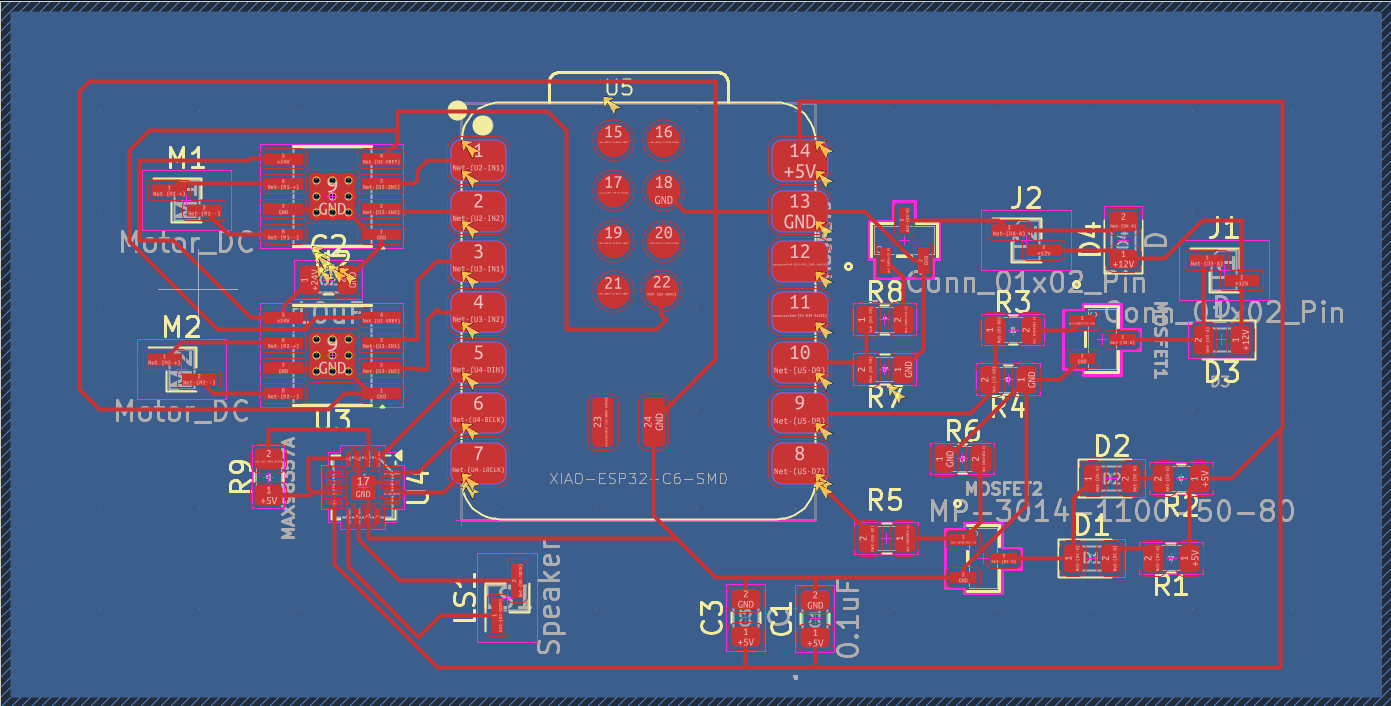Select U5 pad 1 Net-(U2-IN1)
The image size is (1391, 706).
pos(477,159)
